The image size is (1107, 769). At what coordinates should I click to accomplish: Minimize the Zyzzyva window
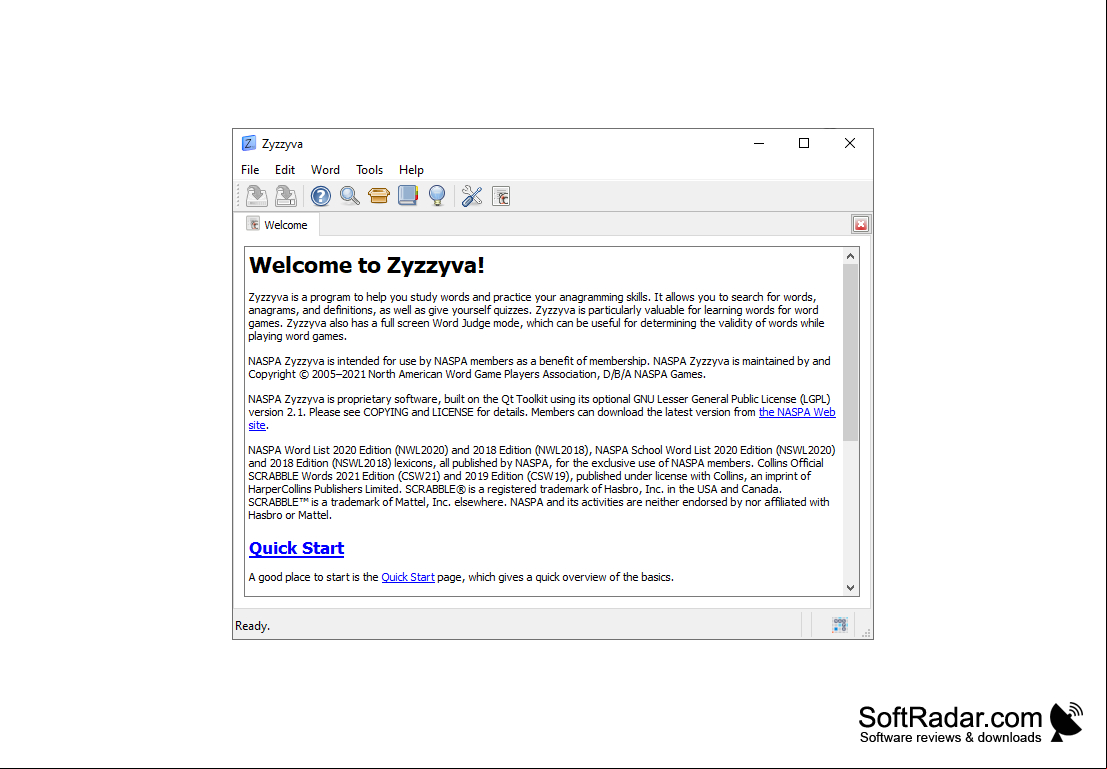click(759, 143)
